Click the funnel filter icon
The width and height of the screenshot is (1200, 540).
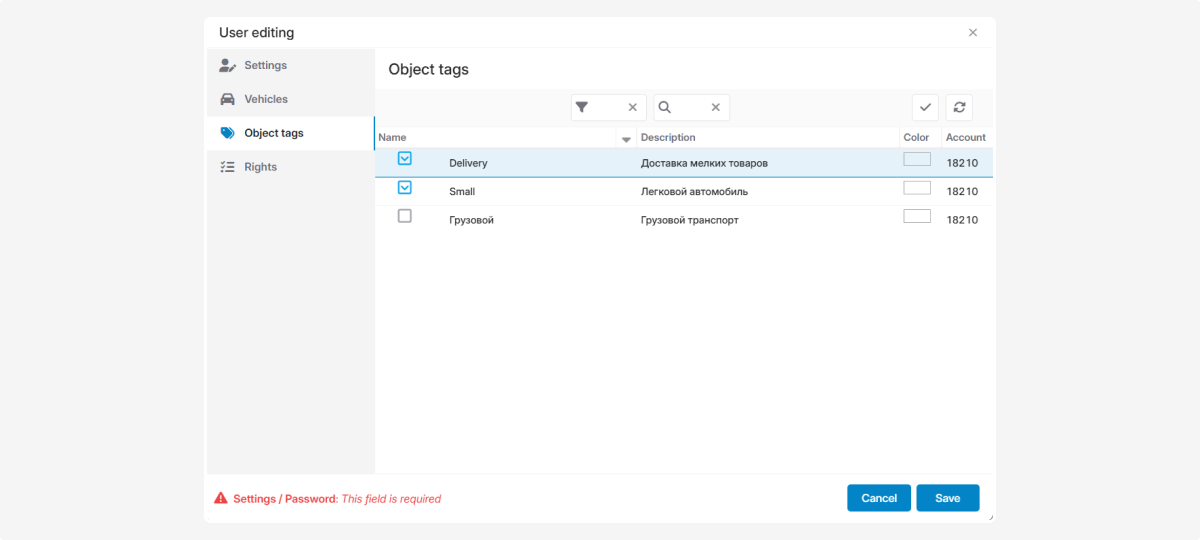tap(582, 108)
